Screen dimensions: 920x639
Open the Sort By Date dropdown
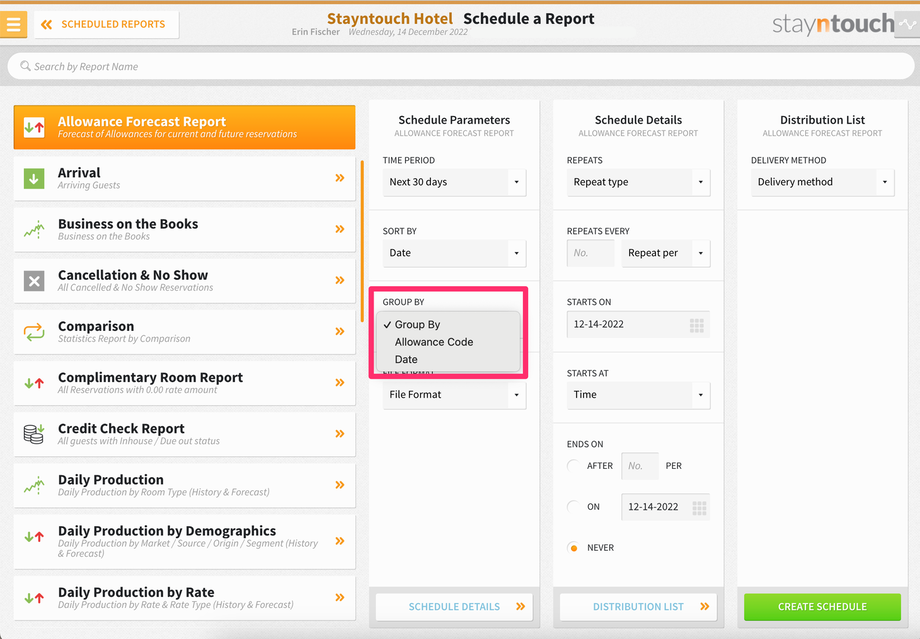(x=454, y=253)
